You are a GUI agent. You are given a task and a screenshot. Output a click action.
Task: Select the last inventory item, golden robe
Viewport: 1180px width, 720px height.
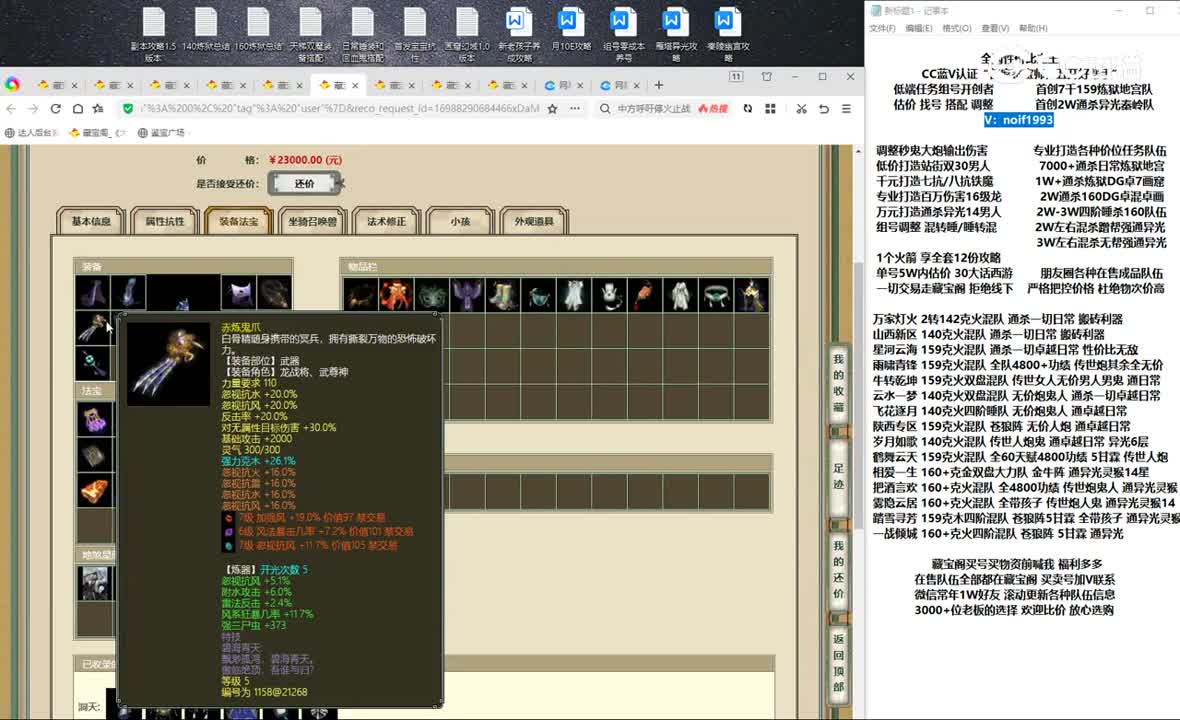(751, 295)
